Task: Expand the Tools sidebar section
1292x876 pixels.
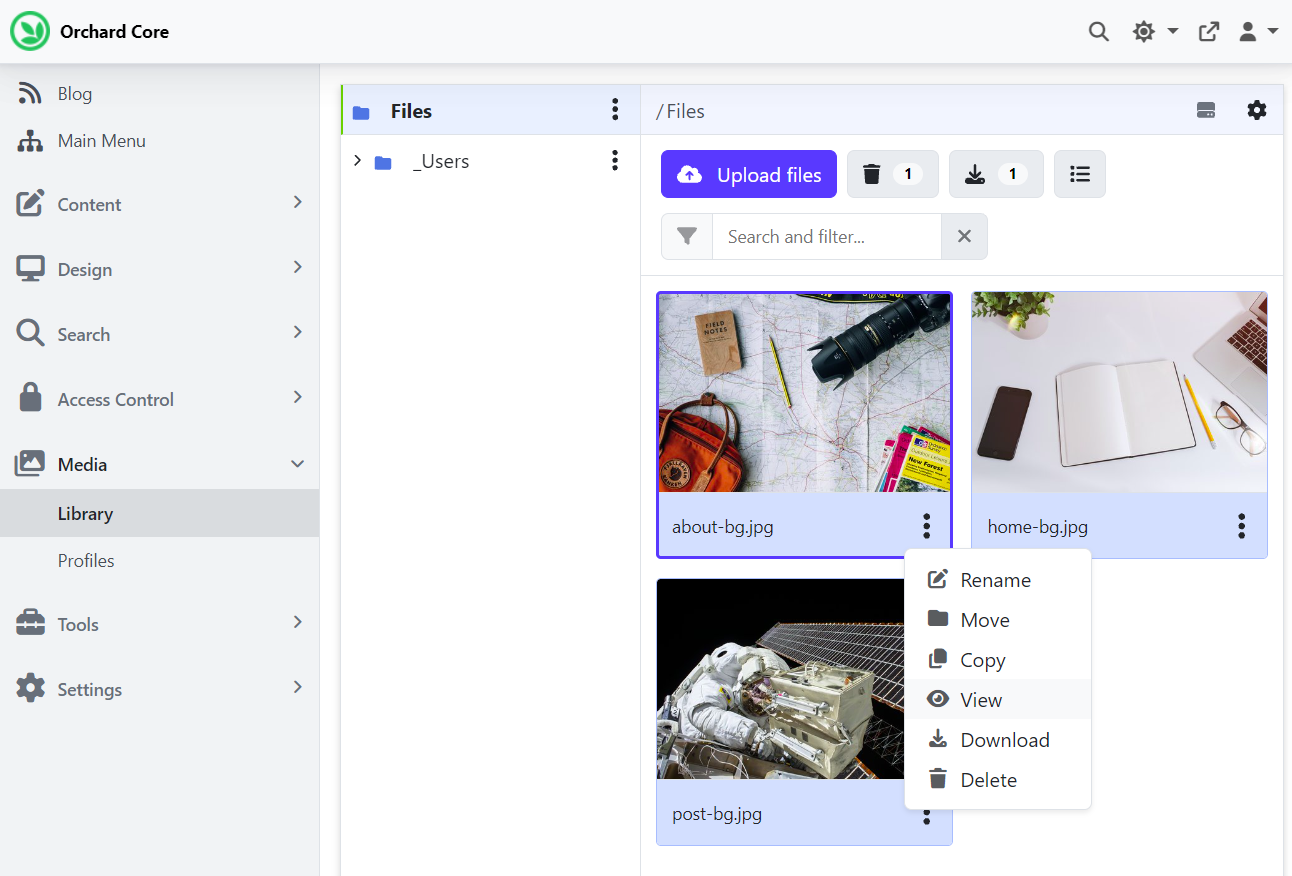Action: point(160,624)
